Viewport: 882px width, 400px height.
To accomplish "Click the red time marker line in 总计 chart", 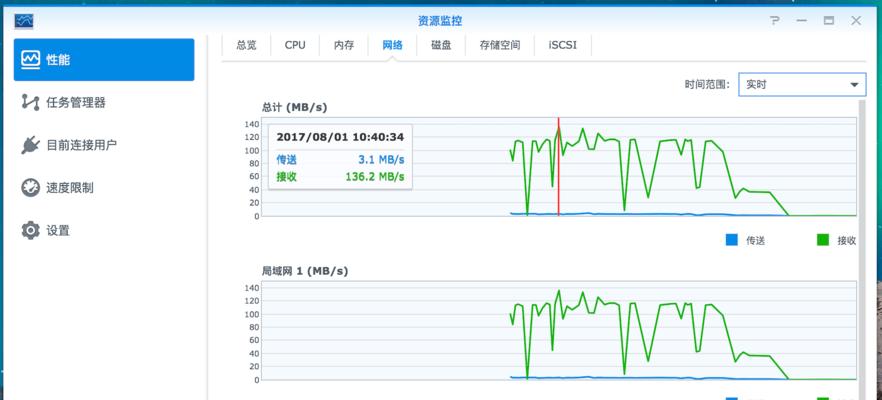I will [x=559, y=167].
